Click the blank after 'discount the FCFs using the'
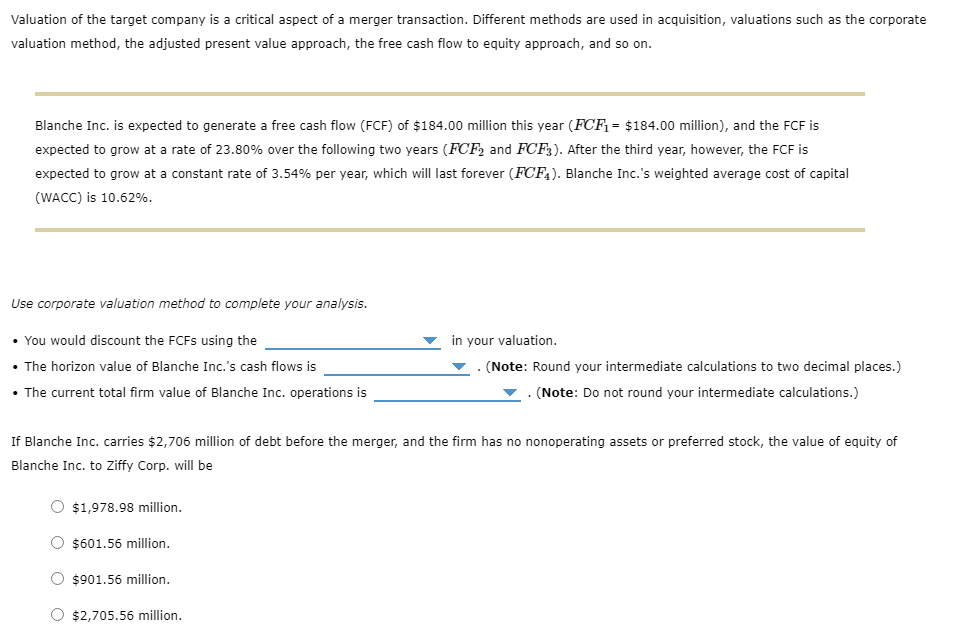This screenshot has height=640, width=961. (350, 340)
